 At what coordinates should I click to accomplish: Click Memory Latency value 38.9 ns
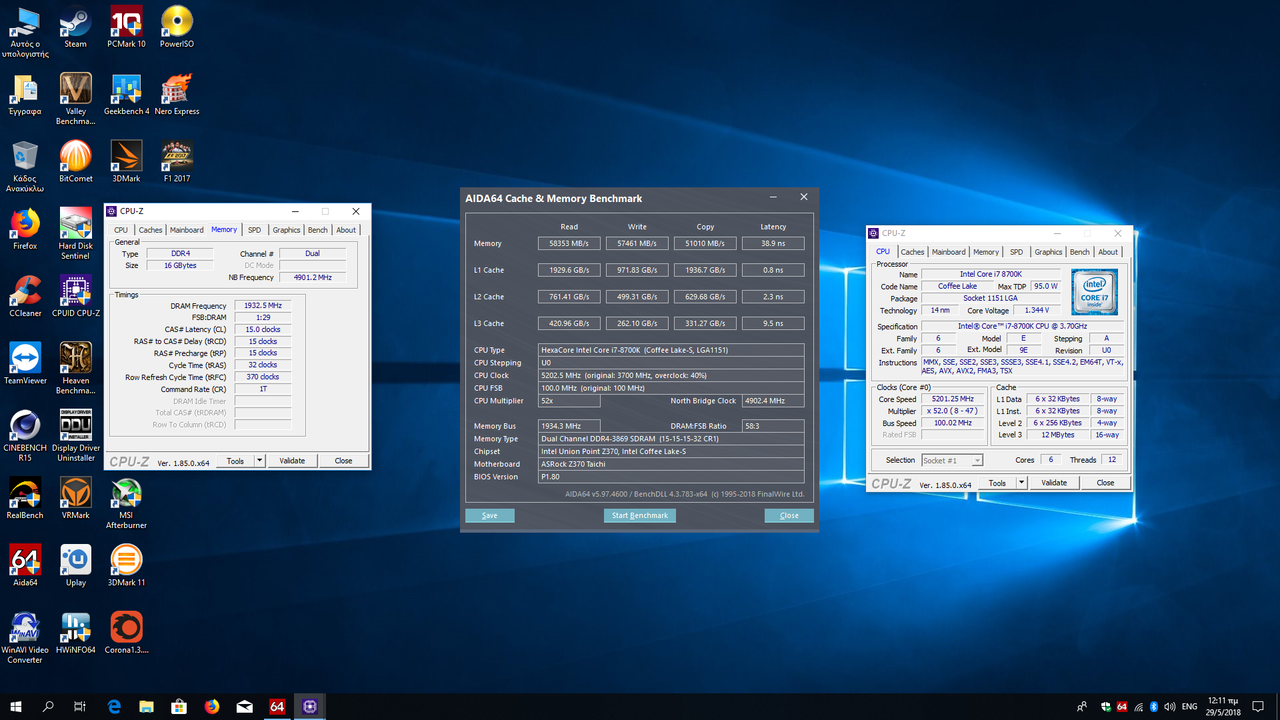coord(773,244)
